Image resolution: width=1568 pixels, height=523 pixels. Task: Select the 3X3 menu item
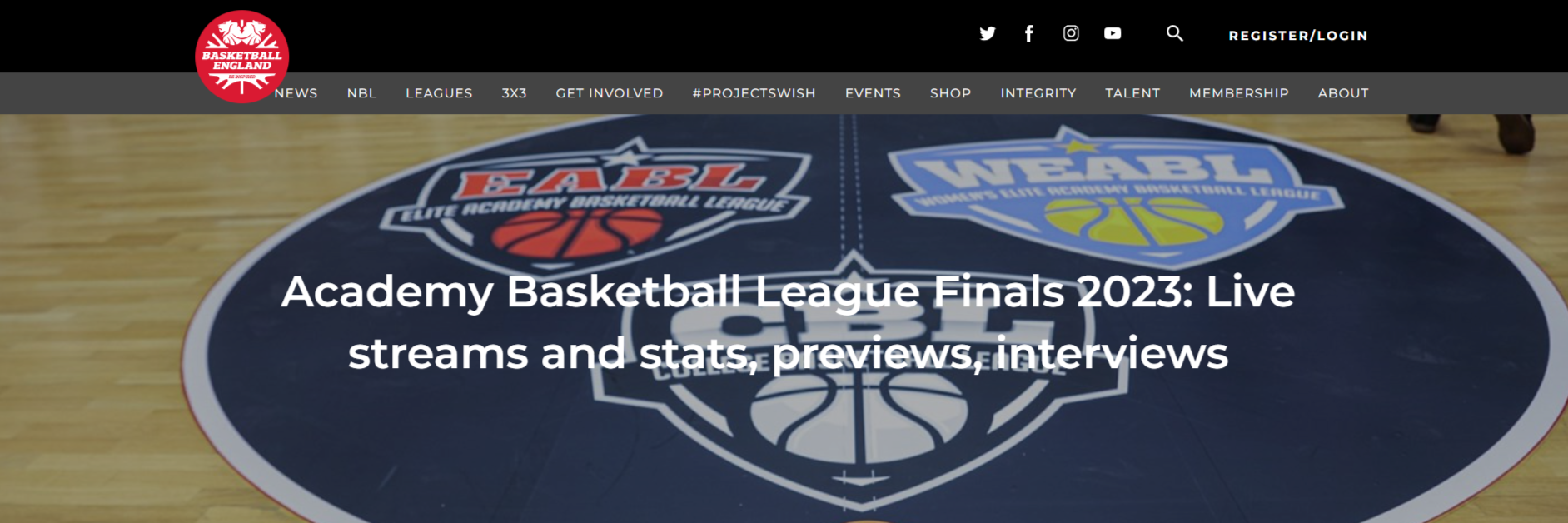pos(514,93)
